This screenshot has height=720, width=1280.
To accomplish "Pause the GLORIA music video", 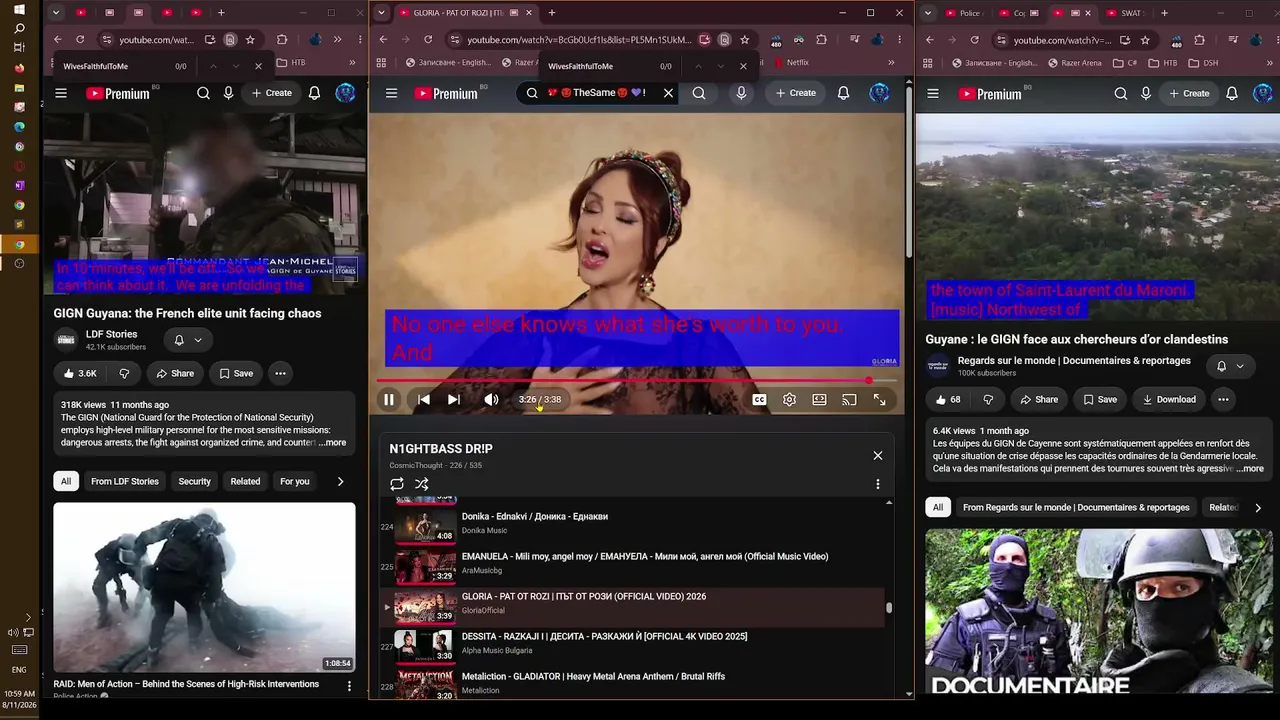I will (389, 400).
